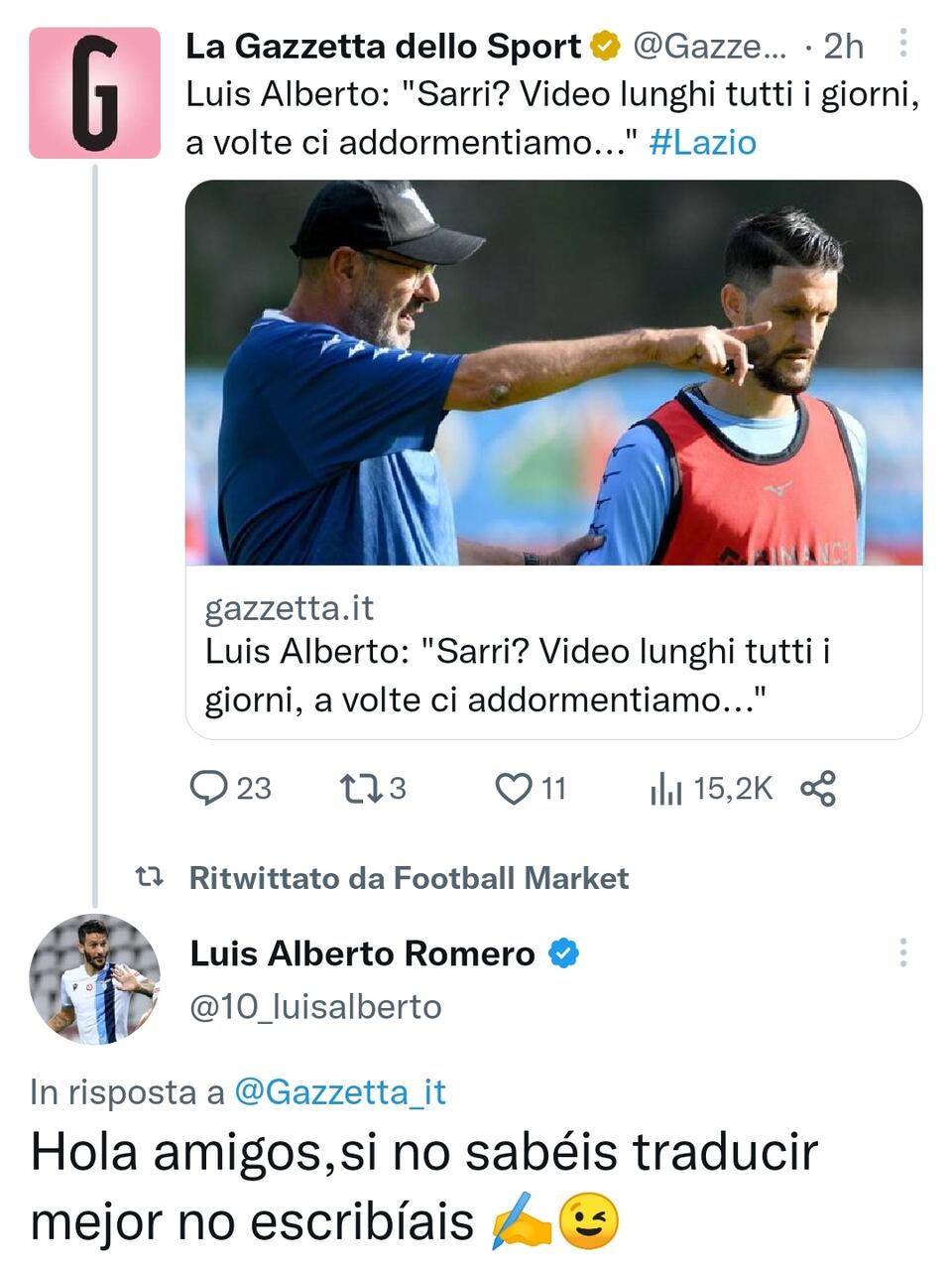Viewport: 952px width, 1270px height.
Task: Click La Gazzetta dello Sport account name
Action: point(383,46)
